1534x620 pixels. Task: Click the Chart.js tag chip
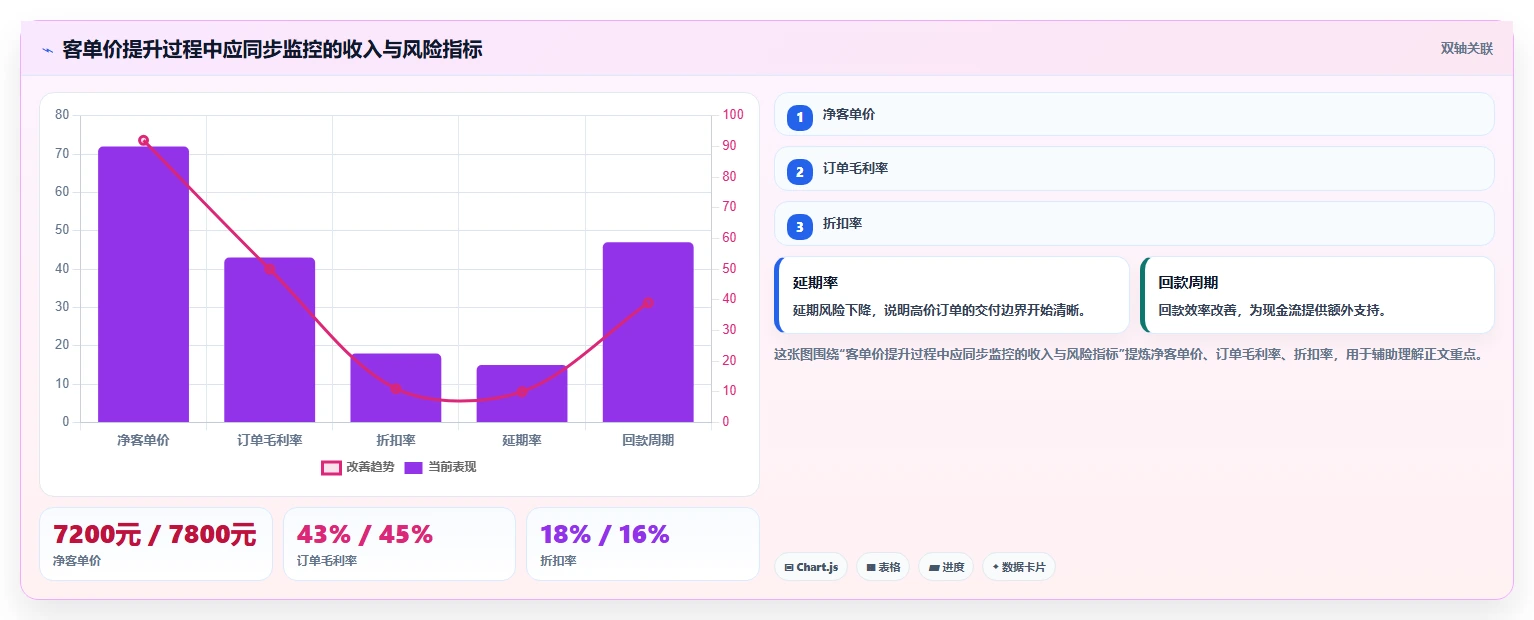pos(811,567)
